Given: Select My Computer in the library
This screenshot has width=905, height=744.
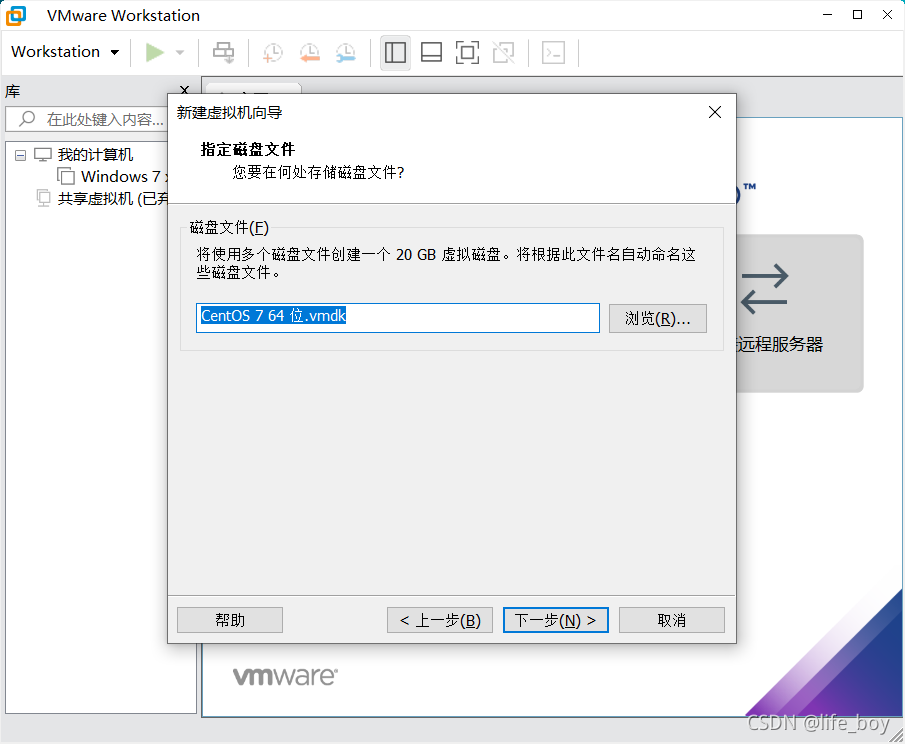Looking at the screenshot, I should click(95, 155).
